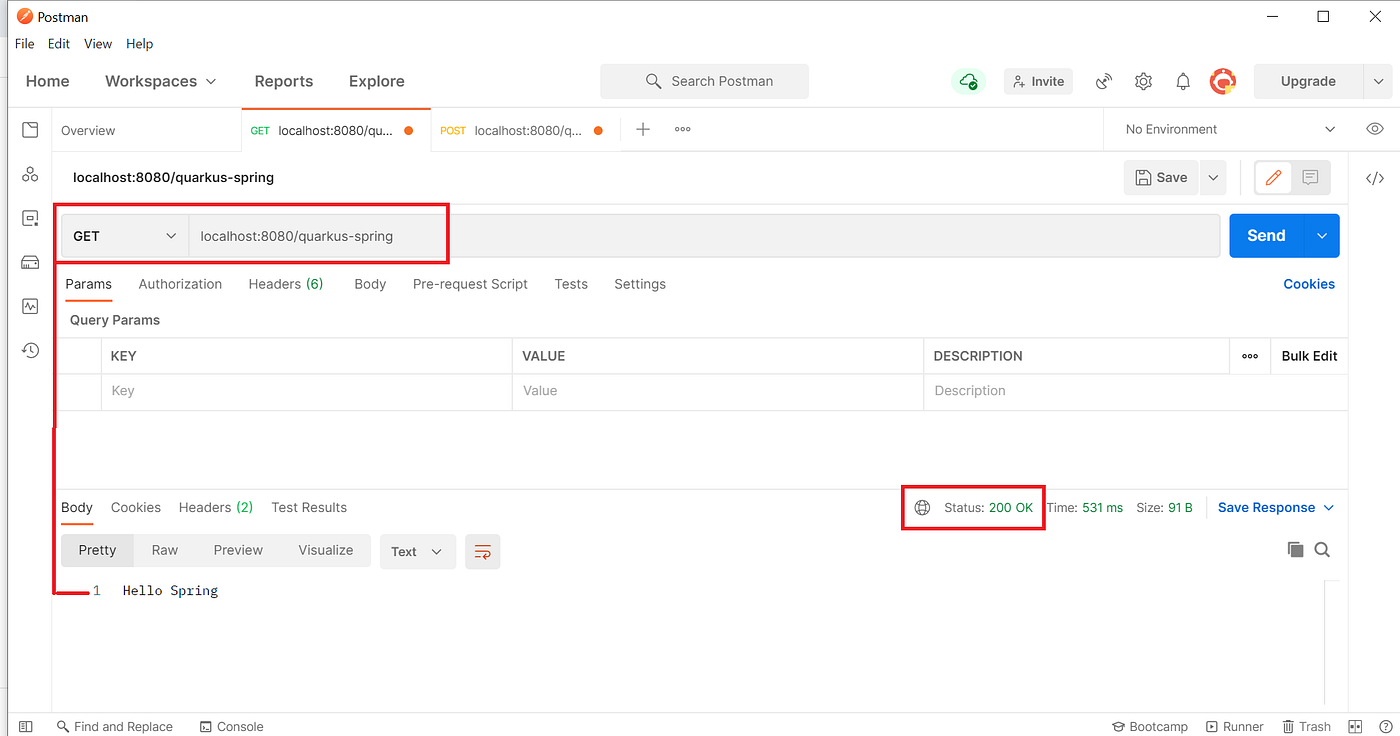Viewport: 1400px width, 736px height.
Task: Click the Send button
Action: [x=1266, y=236]
